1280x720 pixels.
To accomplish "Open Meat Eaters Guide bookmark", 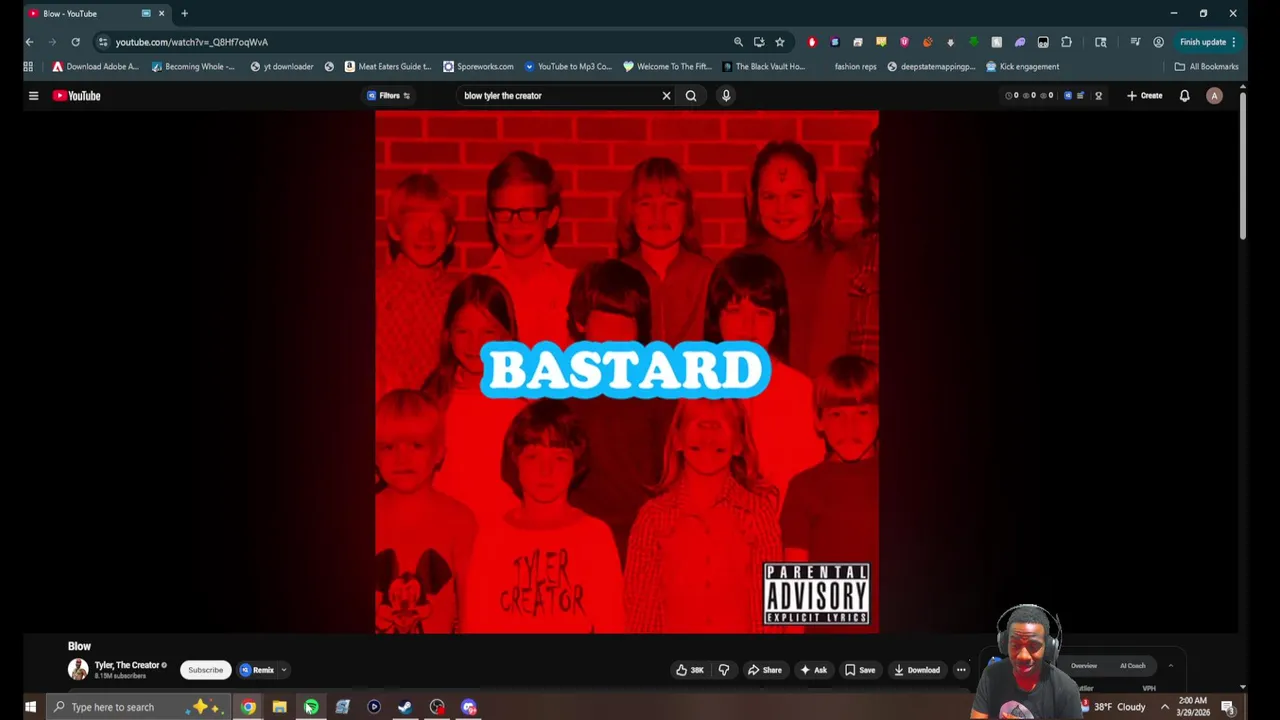I will point(387,67).
